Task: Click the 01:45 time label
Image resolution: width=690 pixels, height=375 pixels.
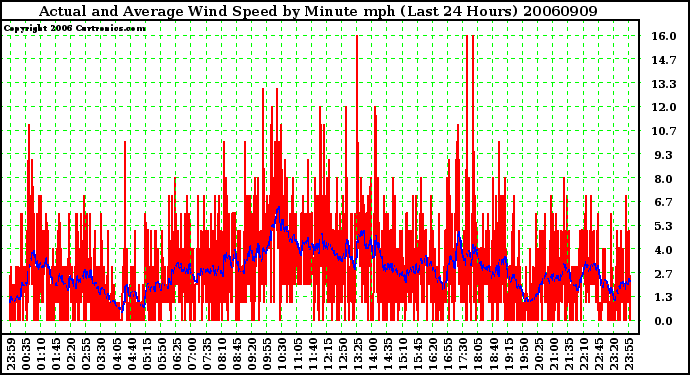Action: [x=56, y=354]
